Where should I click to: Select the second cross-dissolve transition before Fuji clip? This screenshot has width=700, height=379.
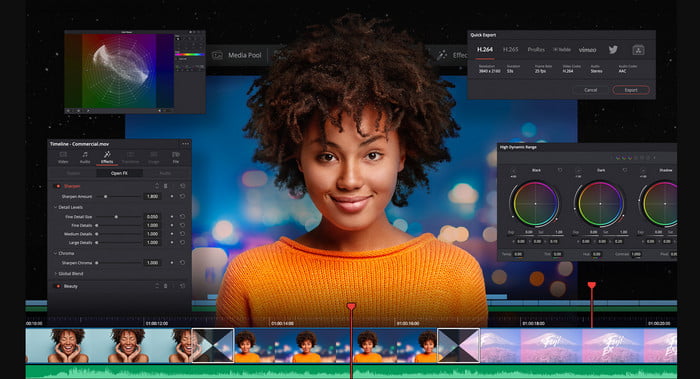click(x=458, y=346)
